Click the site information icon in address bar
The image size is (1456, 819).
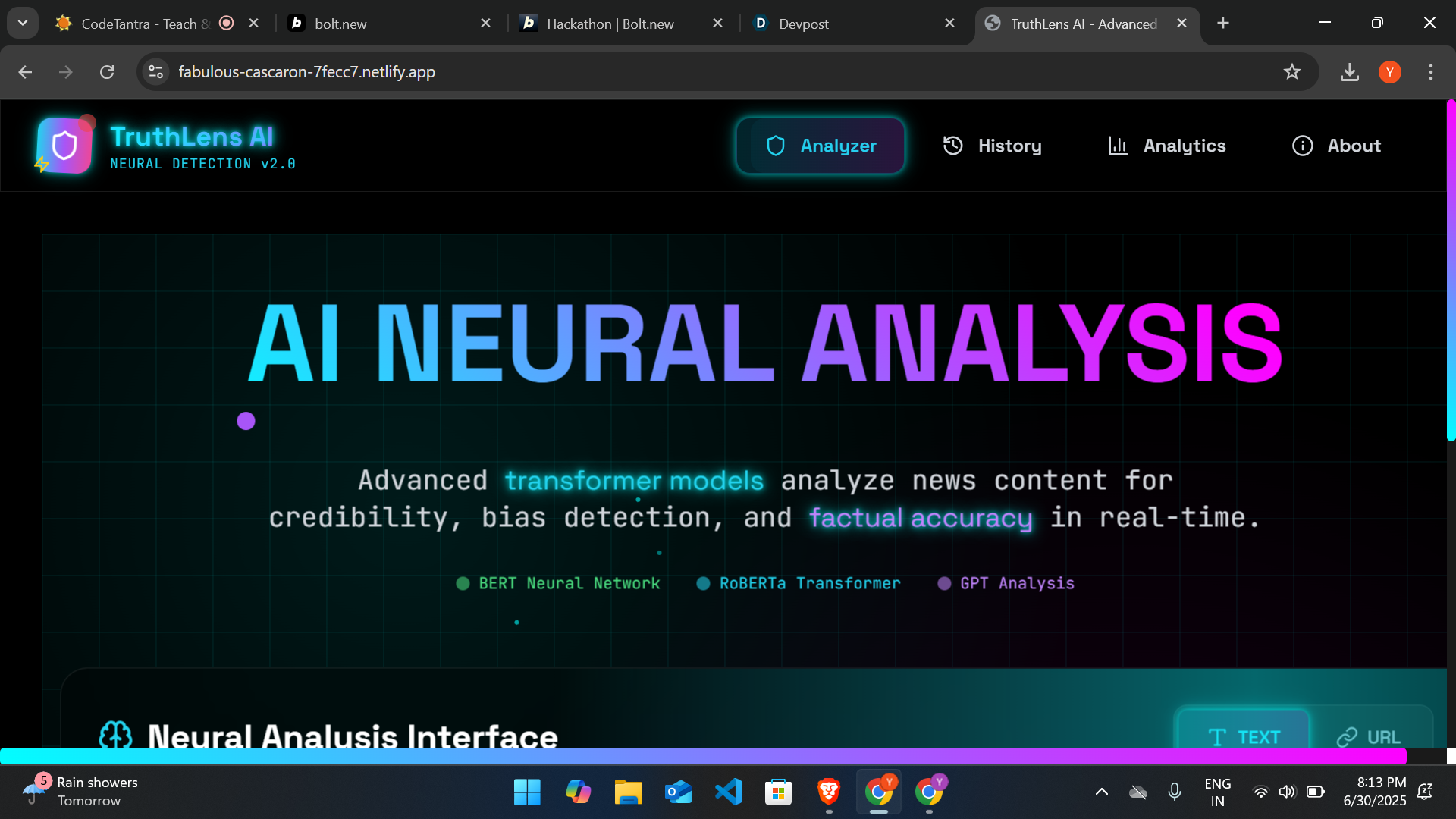(155, 72)
